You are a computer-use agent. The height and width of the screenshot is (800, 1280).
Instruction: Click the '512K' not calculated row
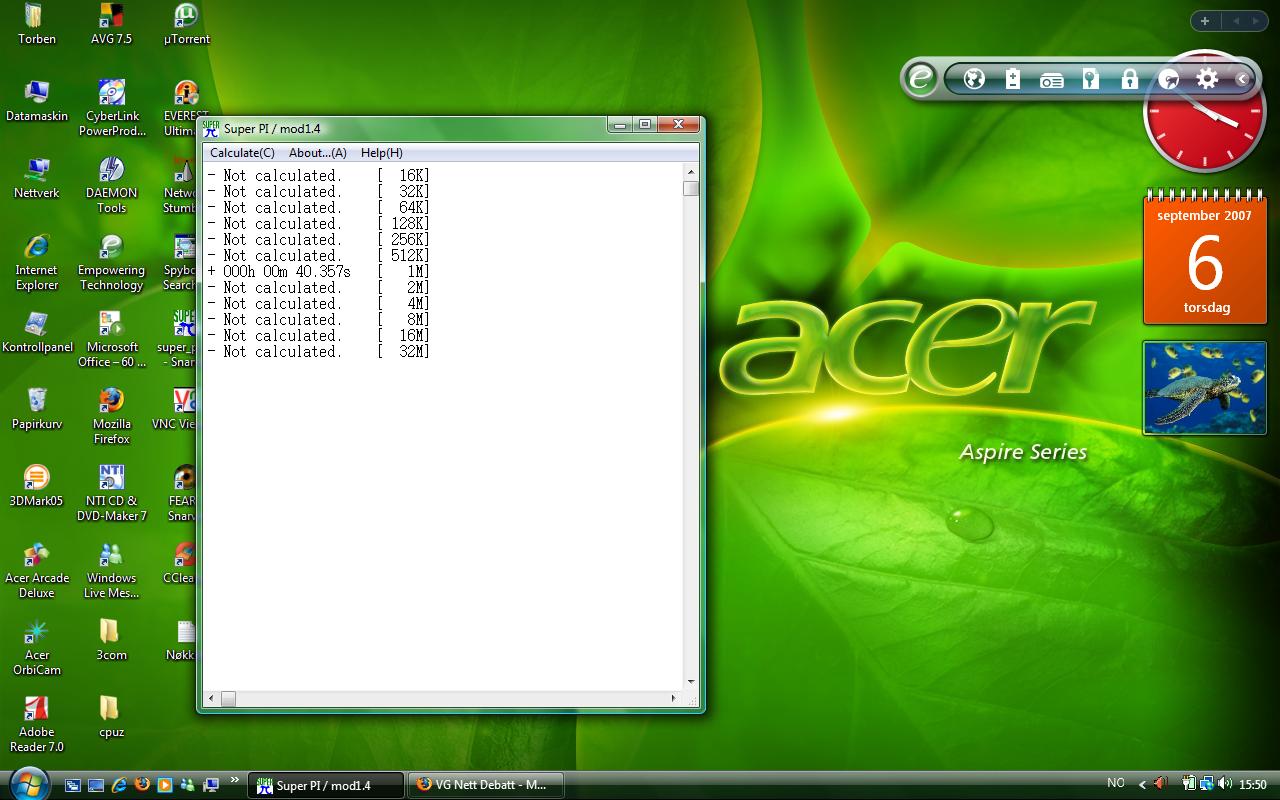tap(319, 256)
